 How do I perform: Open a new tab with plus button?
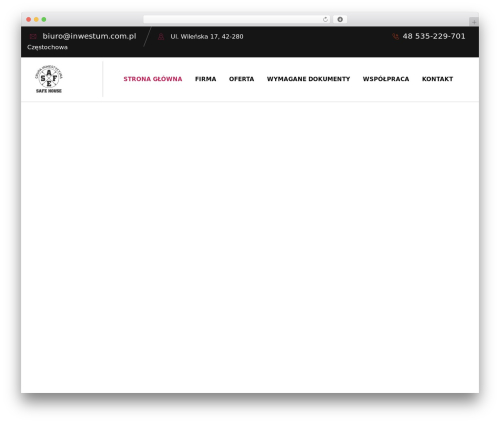click(474, 22)
